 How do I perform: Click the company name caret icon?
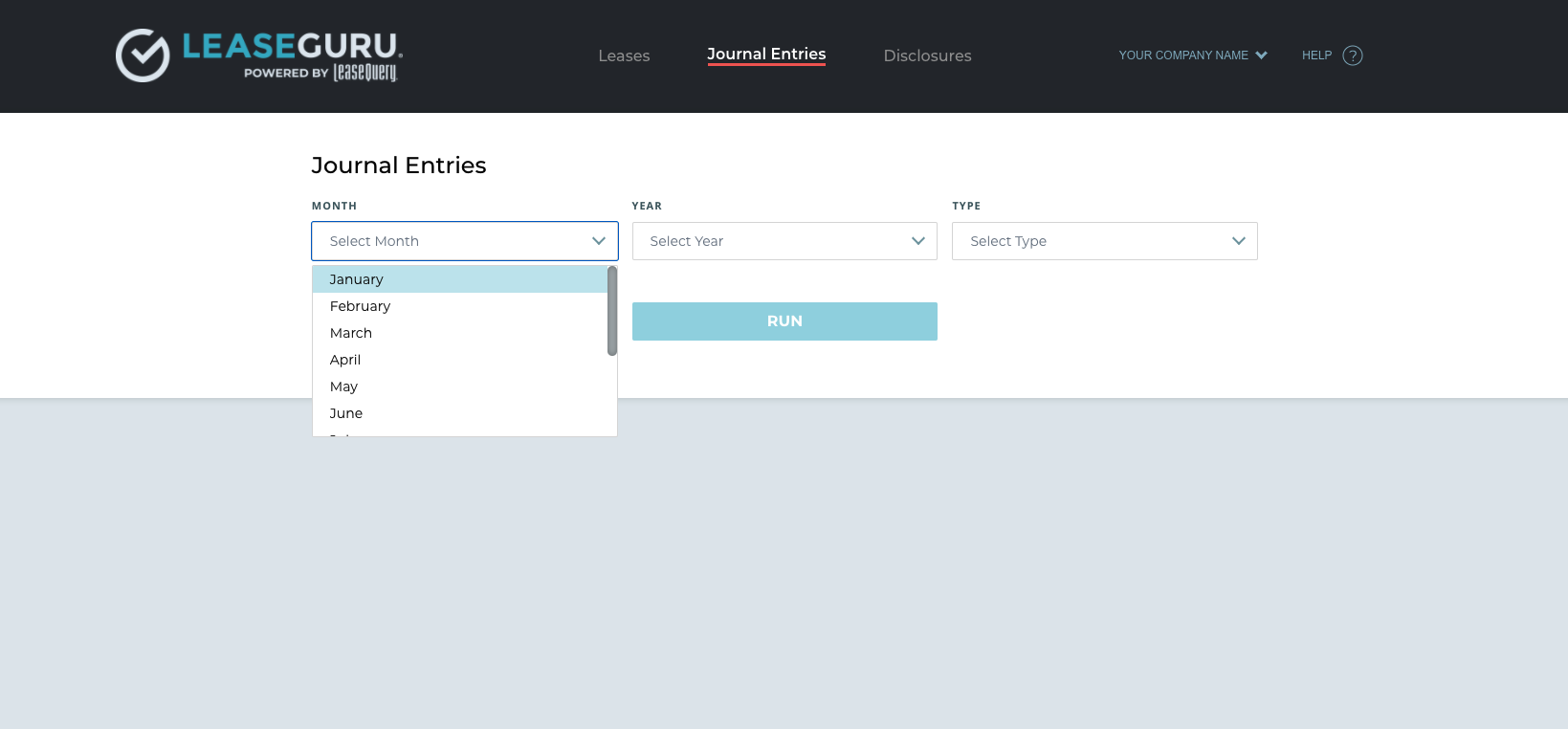1261,55
